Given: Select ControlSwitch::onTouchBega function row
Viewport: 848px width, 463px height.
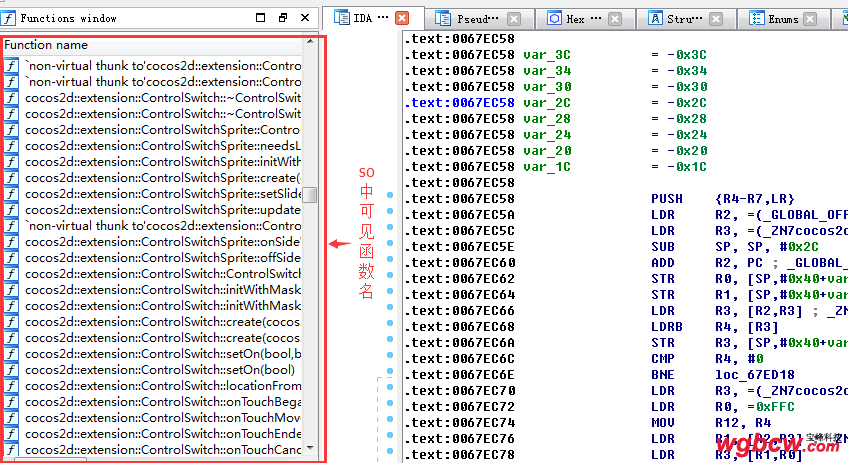Looking at the screenshot, I should click(152, 402).
